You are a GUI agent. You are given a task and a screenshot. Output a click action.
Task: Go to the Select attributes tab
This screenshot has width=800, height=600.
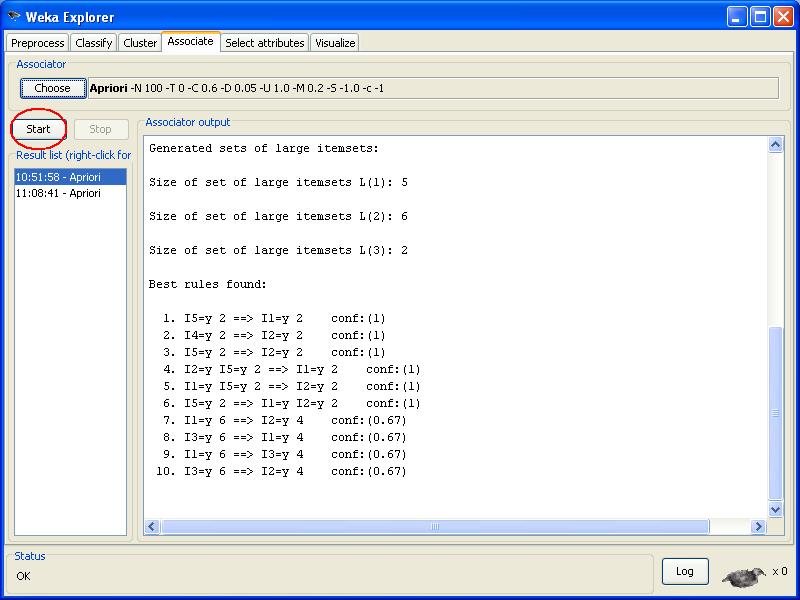click(x=264, y=43)
